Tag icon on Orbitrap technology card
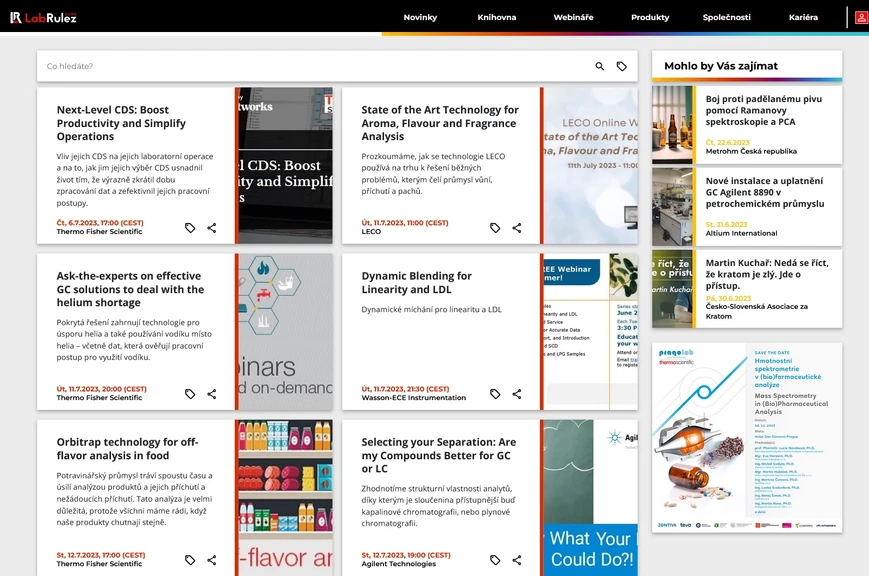Viewport: 869px width, 576px height. coord(190,560)
